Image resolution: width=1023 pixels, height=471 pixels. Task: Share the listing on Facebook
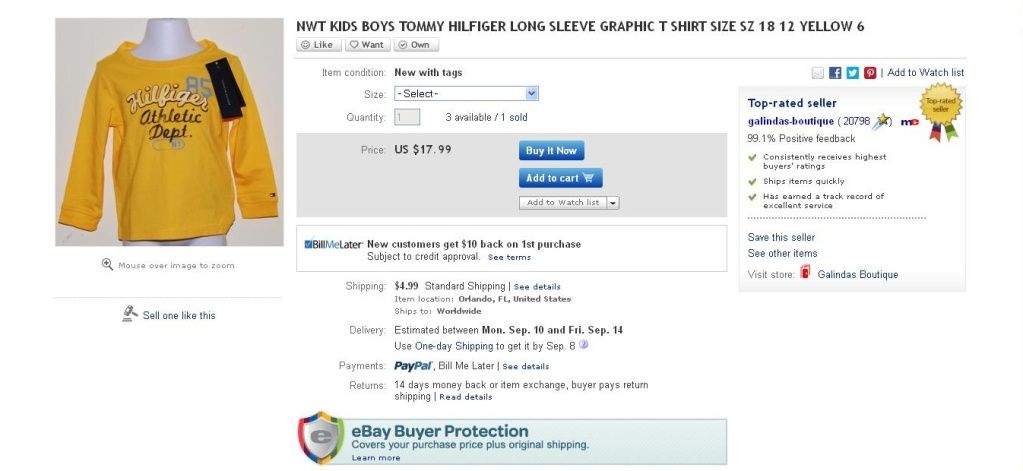[835, 73]
